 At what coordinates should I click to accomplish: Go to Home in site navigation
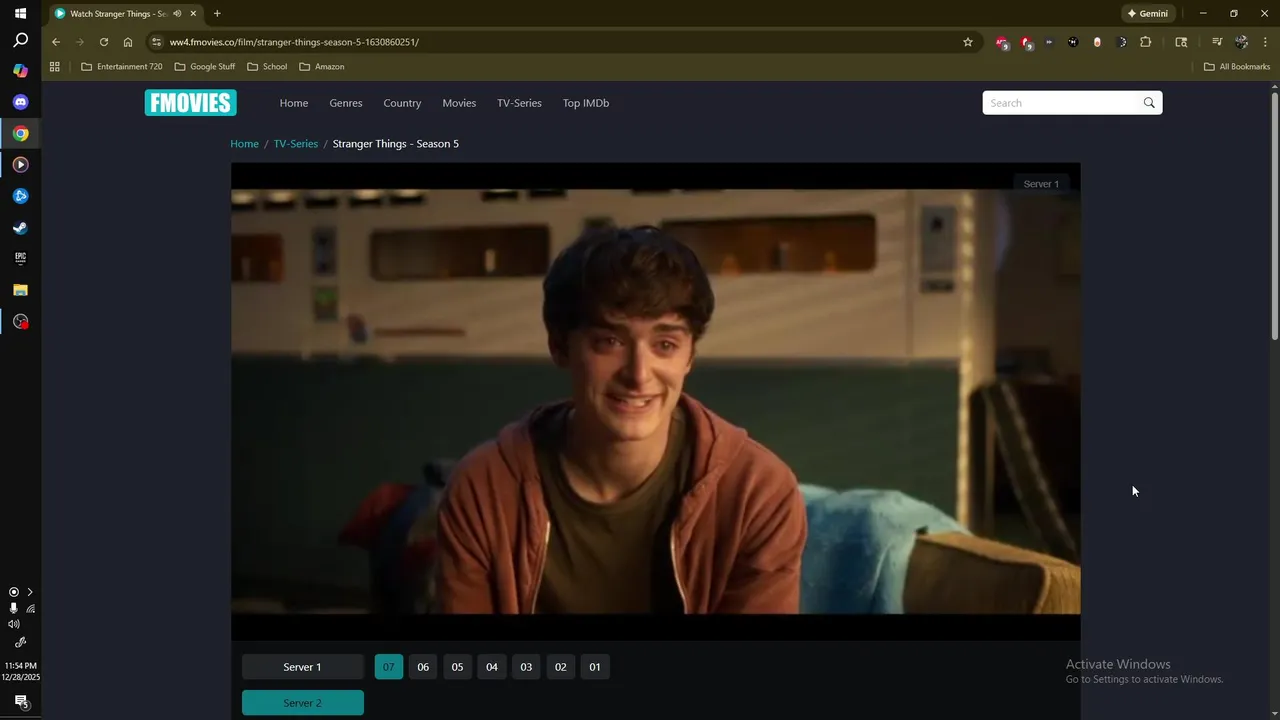pyautogui.click(x=294, y=103)
